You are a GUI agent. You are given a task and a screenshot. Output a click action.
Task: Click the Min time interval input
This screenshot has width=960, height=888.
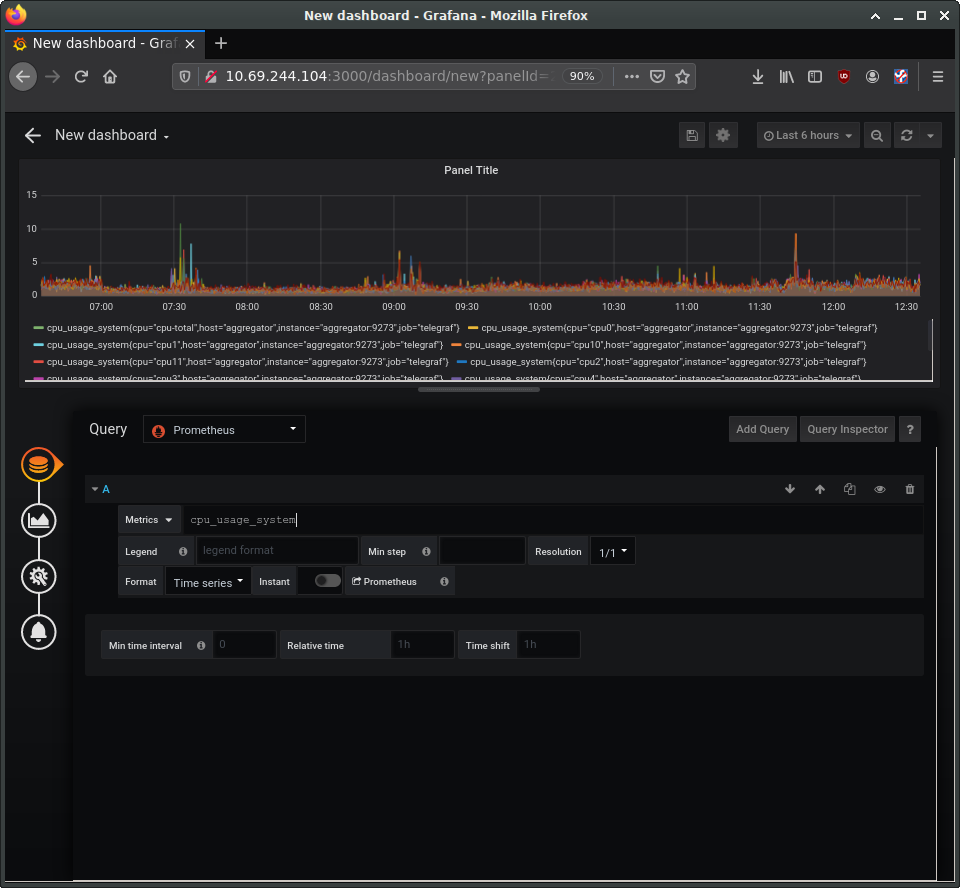(x=244, y=645)
